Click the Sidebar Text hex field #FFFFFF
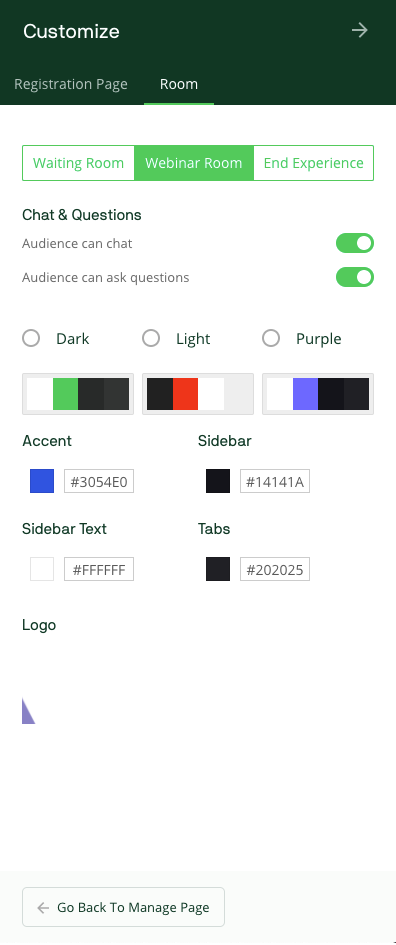The width and height of the screenshot is (396, 945). pos(99,569)
